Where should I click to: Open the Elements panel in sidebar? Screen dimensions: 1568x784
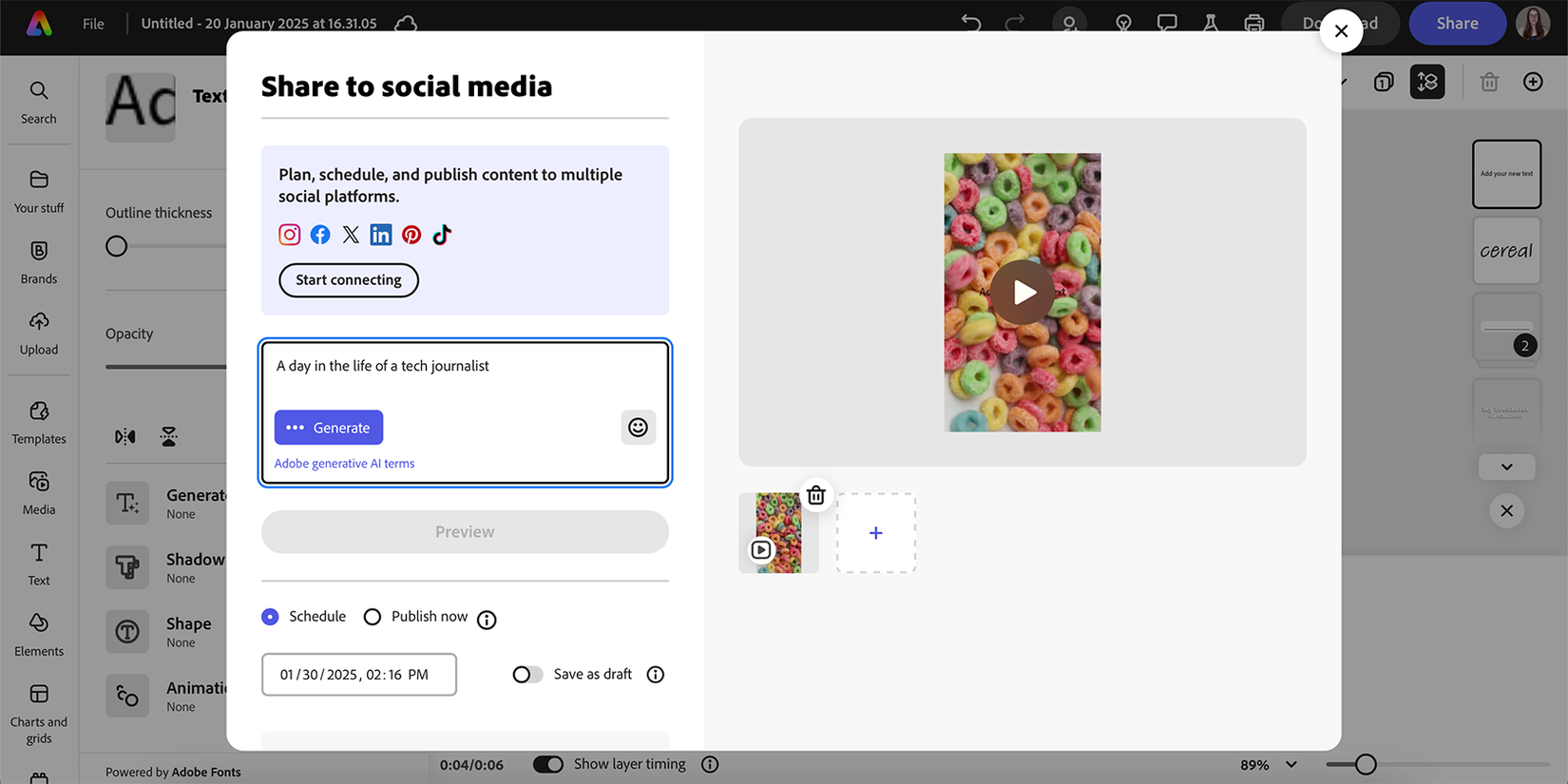pyautogui.click(x=39, y=634)
